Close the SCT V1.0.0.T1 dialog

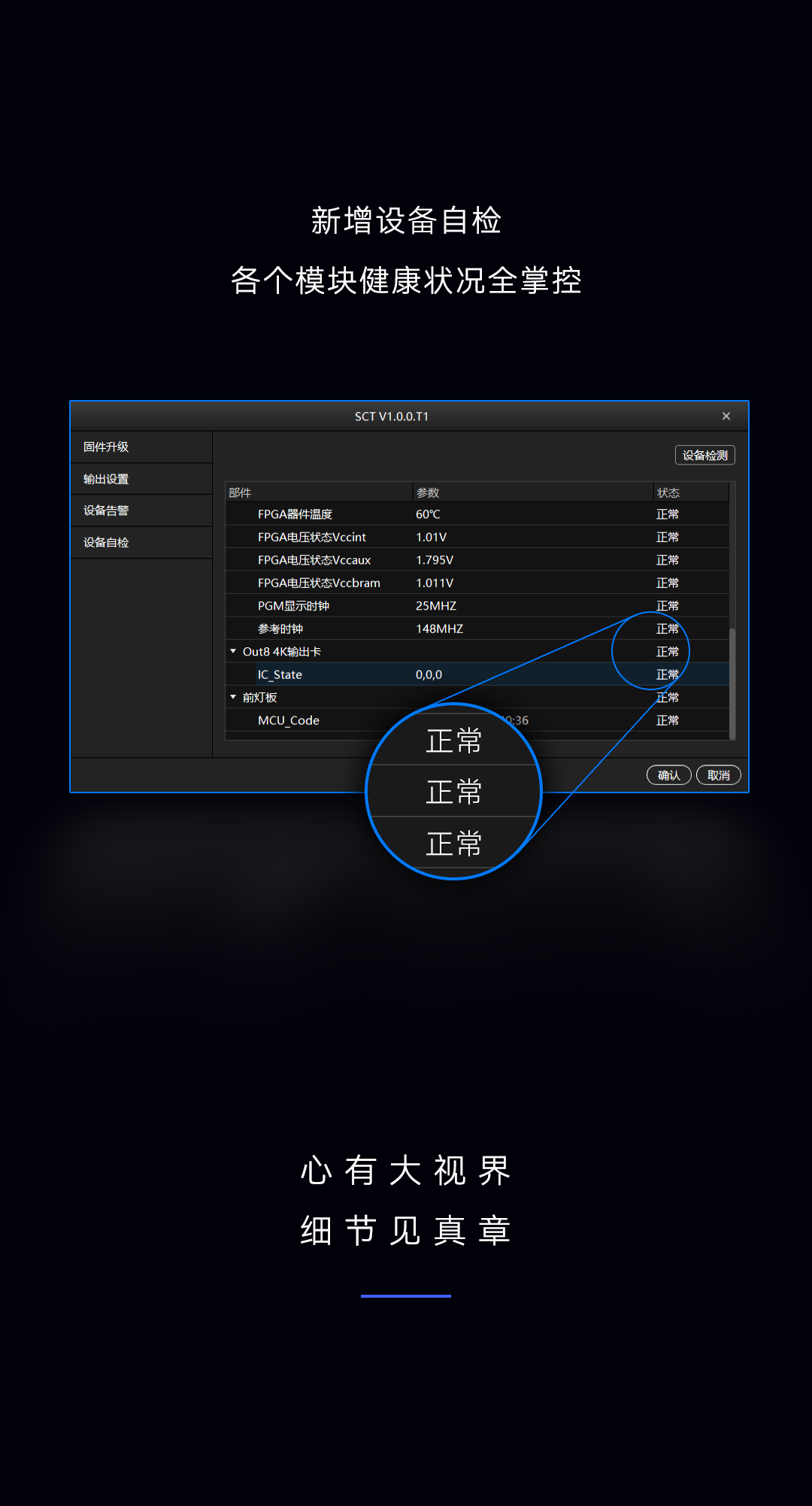(726, 416)
